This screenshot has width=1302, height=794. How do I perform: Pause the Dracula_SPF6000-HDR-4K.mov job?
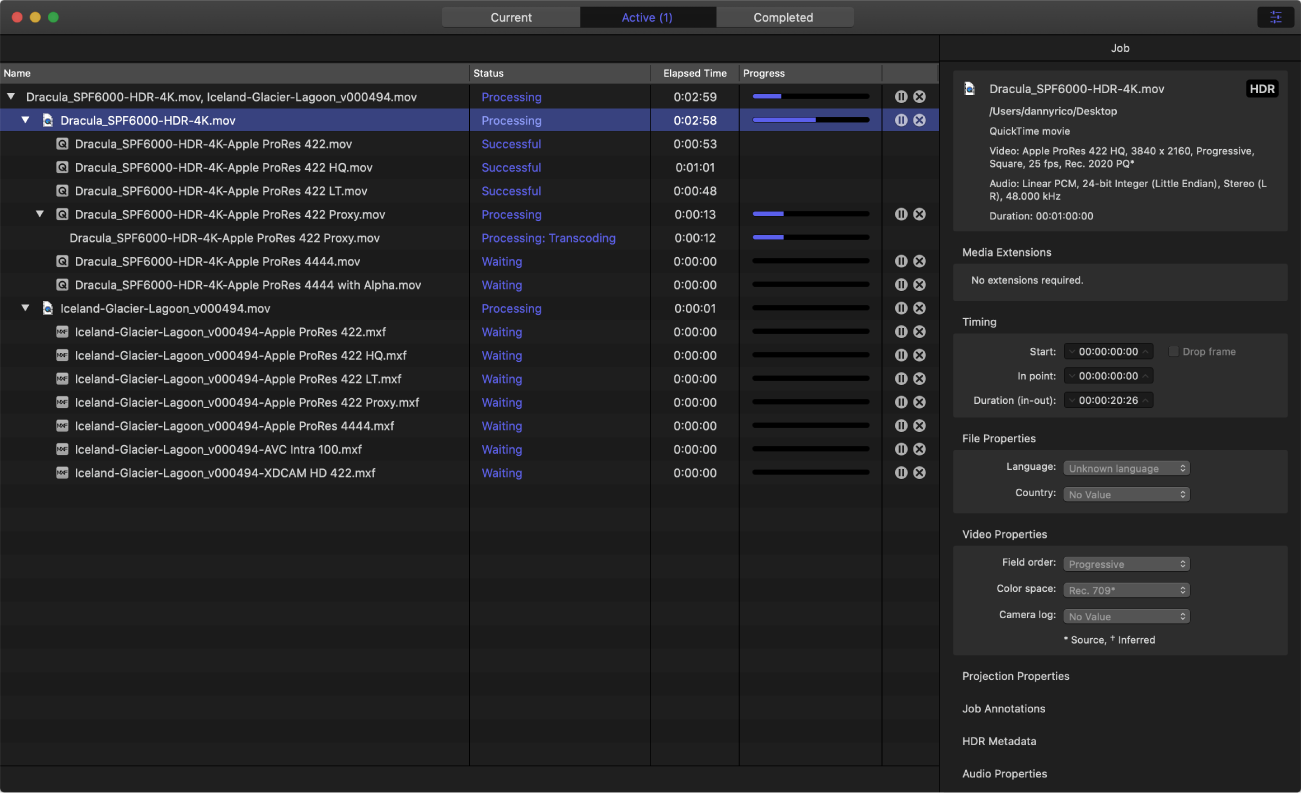pos(901,121)
